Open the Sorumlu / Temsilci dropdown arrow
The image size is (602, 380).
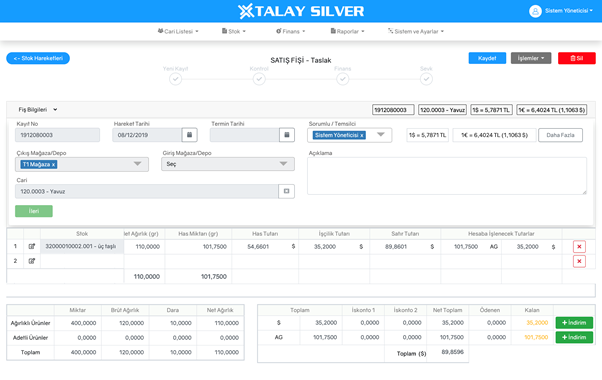point(380,135)
